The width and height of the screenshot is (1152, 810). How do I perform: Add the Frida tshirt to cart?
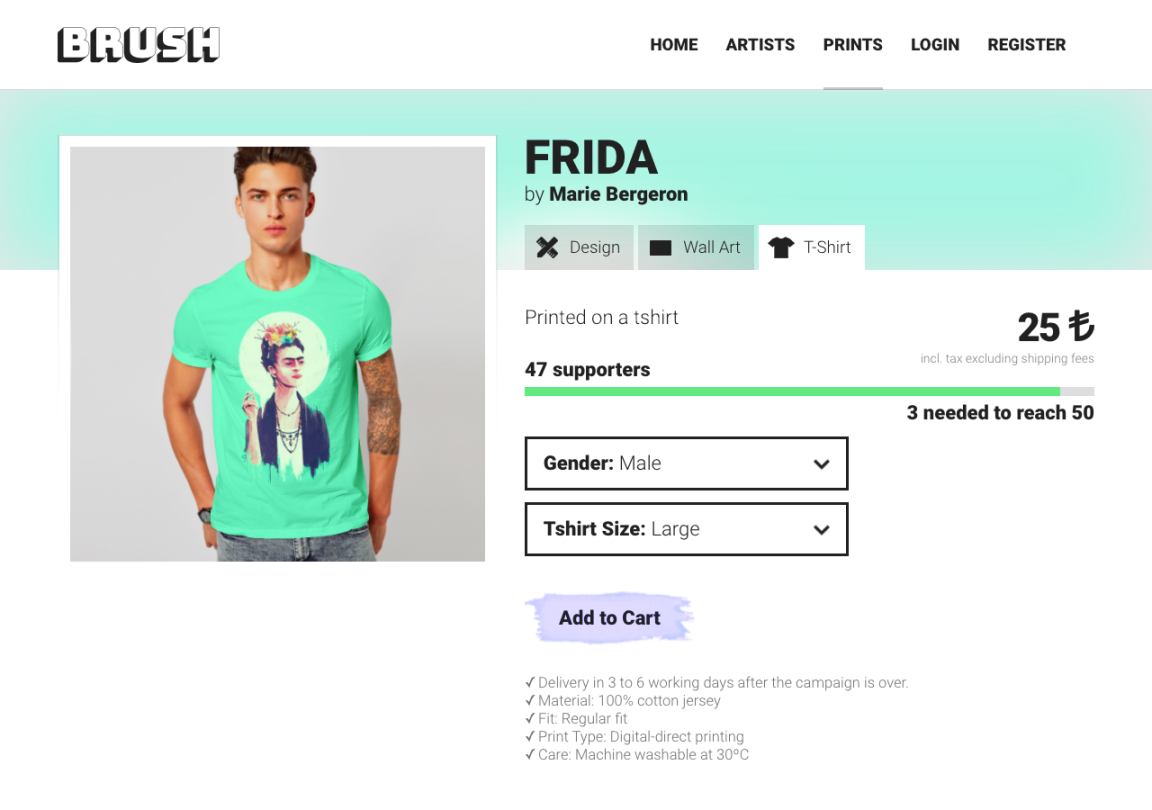tap(610, 618)
